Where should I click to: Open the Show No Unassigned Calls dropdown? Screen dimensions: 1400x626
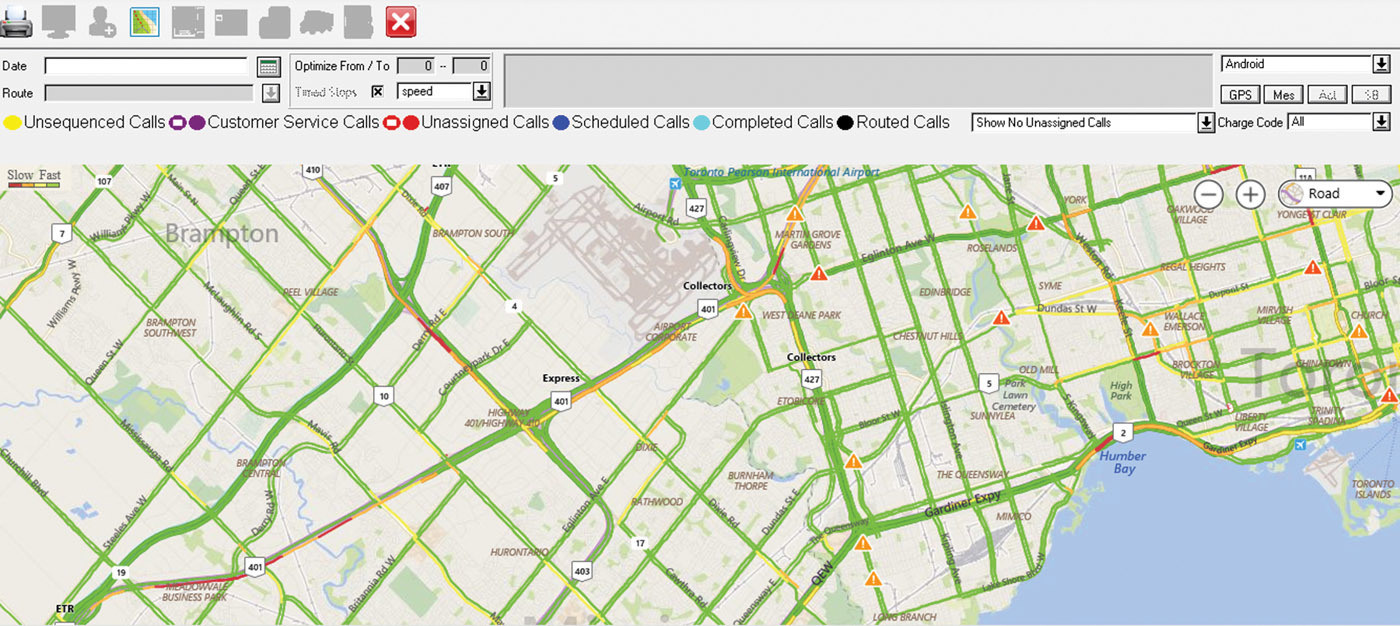pyautogui.click(x=1205, y=122)
